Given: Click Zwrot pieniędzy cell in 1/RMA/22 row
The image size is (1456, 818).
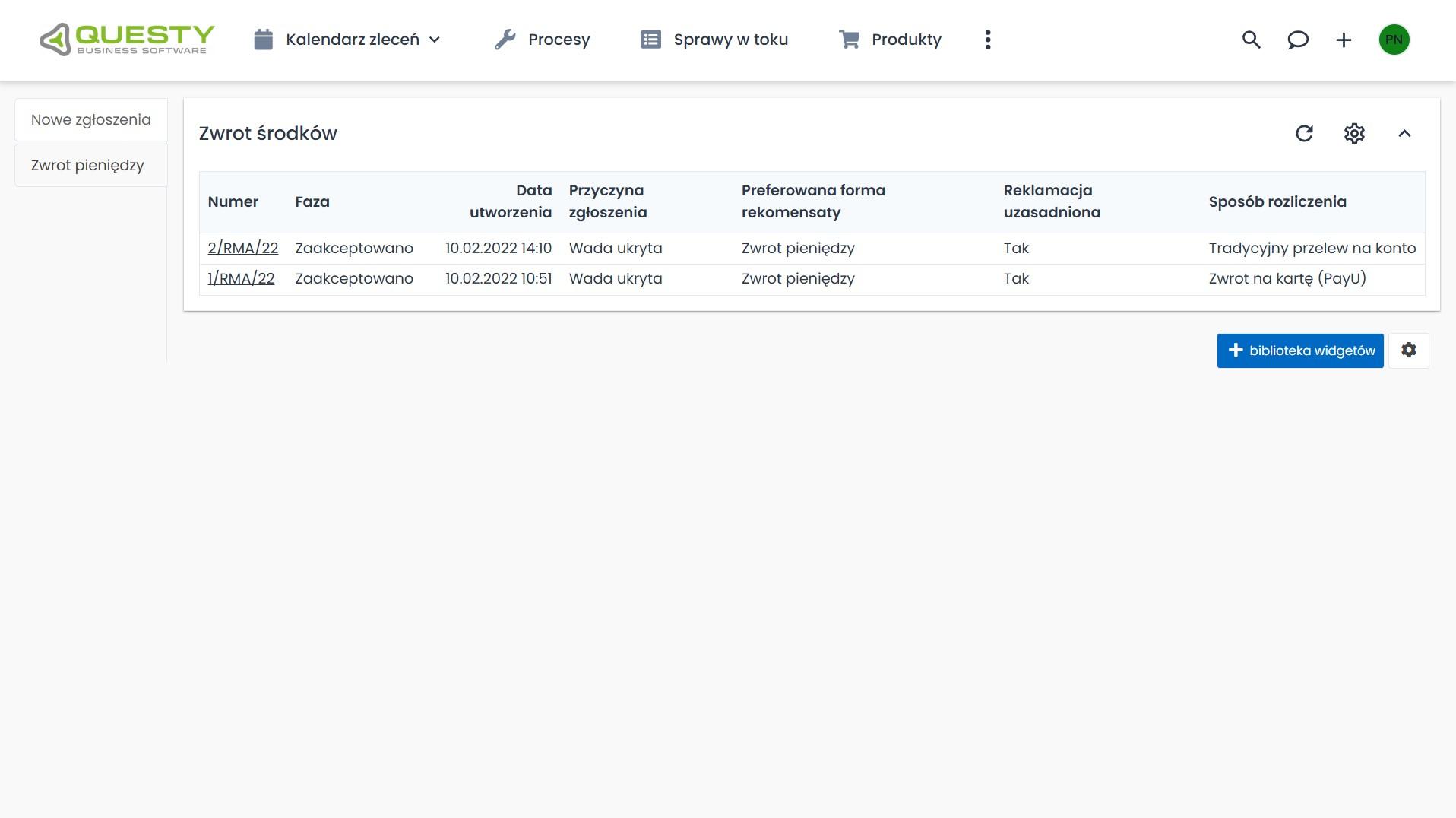Looking at the screenshot, I should (x=798, y=278).
